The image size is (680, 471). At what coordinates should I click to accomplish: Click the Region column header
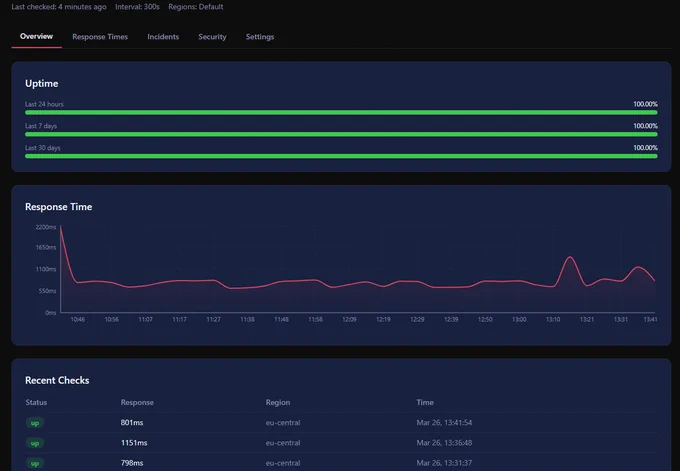point(278,402)
